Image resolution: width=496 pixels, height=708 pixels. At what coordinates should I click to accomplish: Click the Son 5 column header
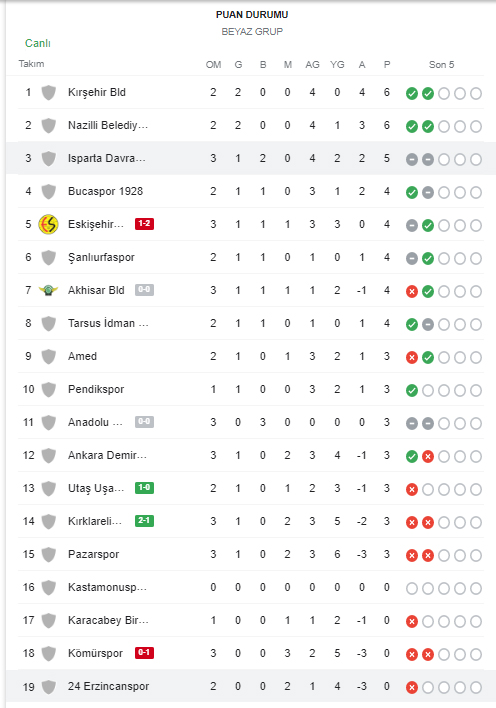(x=441, y=65)
